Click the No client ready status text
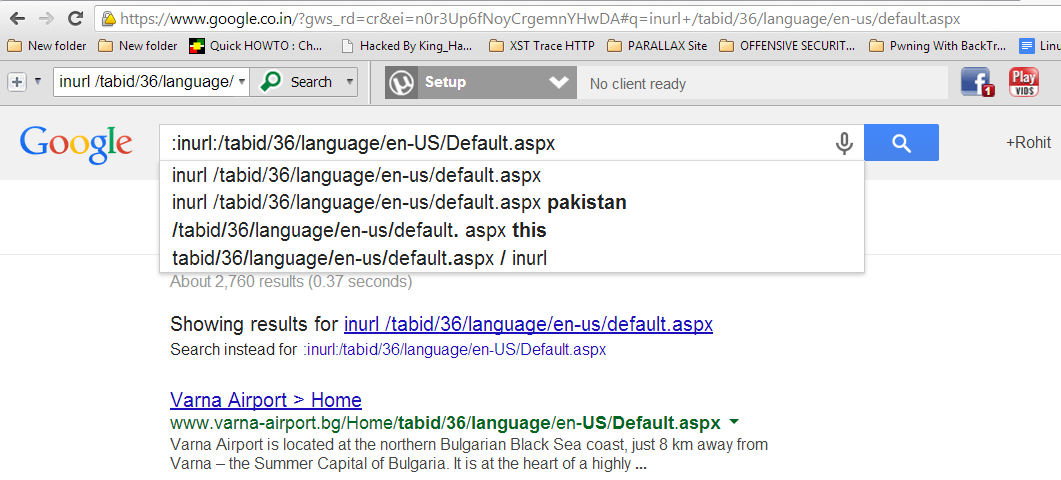1061x480 pixels. pos(637,84)
